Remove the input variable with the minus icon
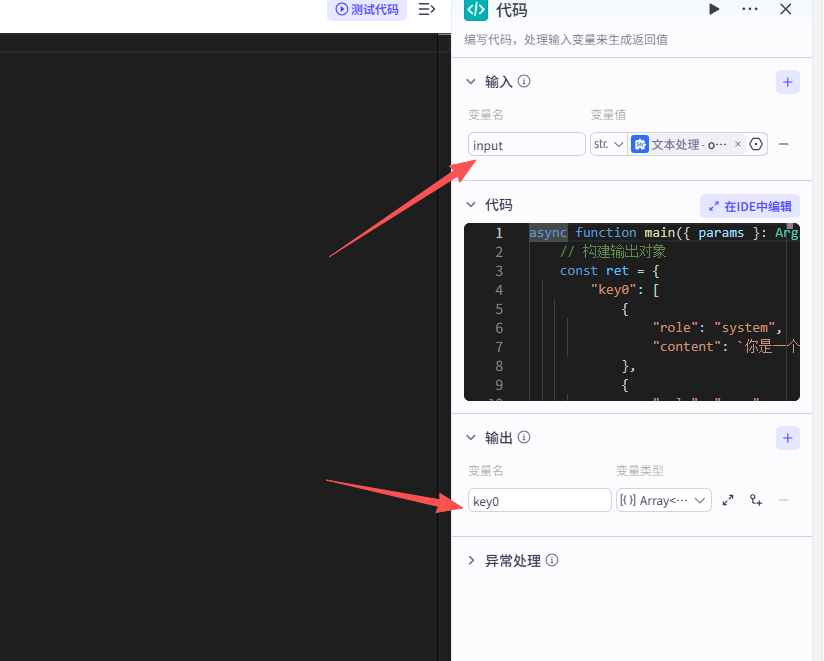Image resolution: width=824 pixels, height=661 pixels. click(784, 143)
